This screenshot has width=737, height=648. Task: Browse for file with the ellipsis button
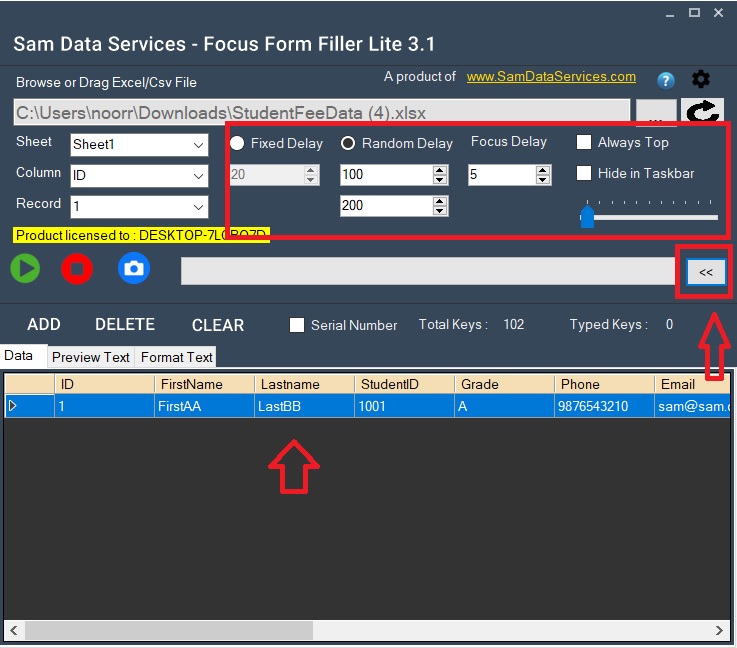point(656,112)
